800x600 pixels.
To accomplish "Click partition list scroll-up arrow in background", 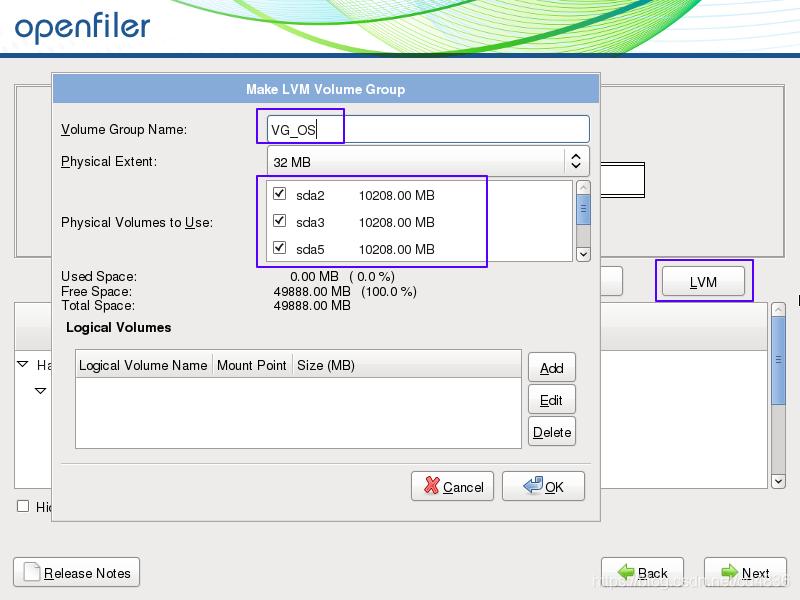I will pyautogui.click(x=778, y=310).
